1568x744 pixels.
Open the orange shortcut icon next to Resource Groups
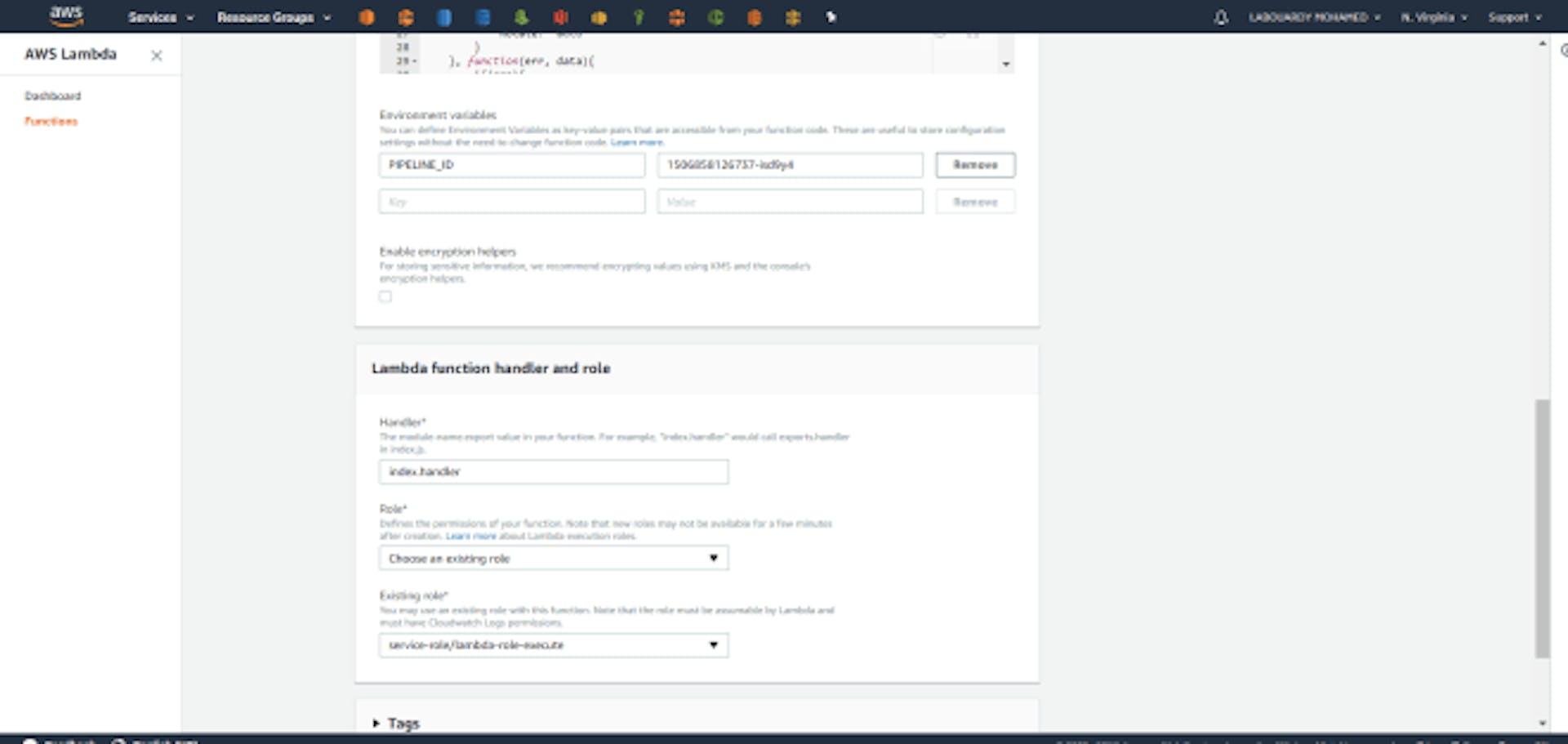pyautogui.click(x=367, y=17)
